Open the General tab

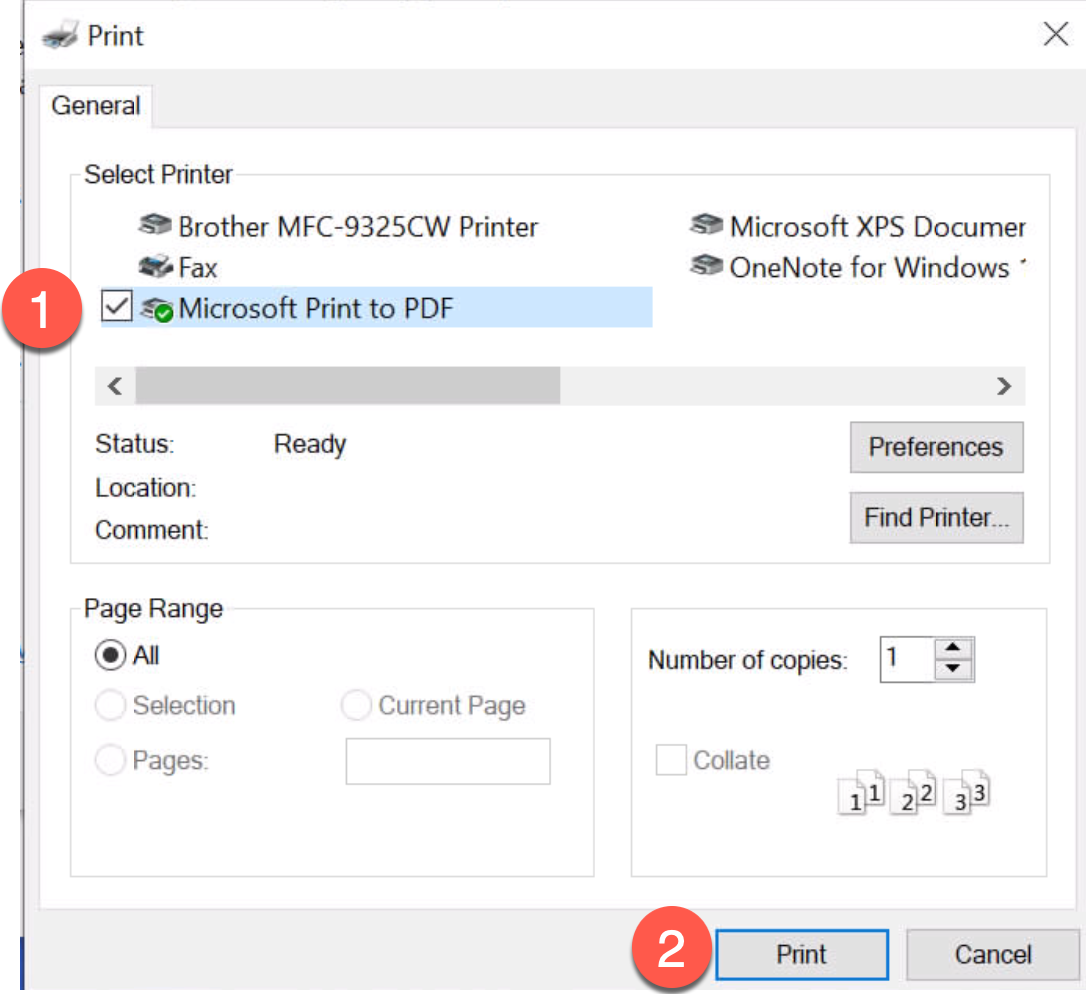(96, 106)
